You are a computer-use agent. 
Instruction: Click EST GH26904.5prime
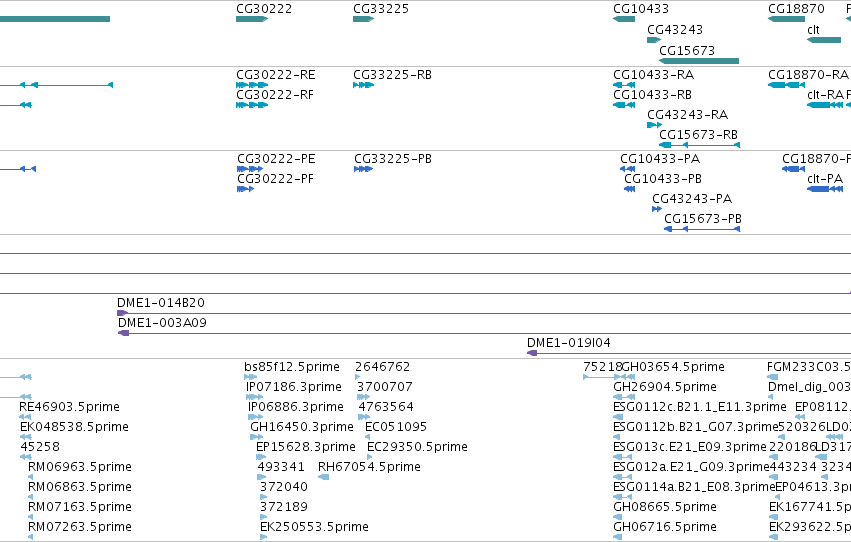pyautogui.click(x=665, y=387)
